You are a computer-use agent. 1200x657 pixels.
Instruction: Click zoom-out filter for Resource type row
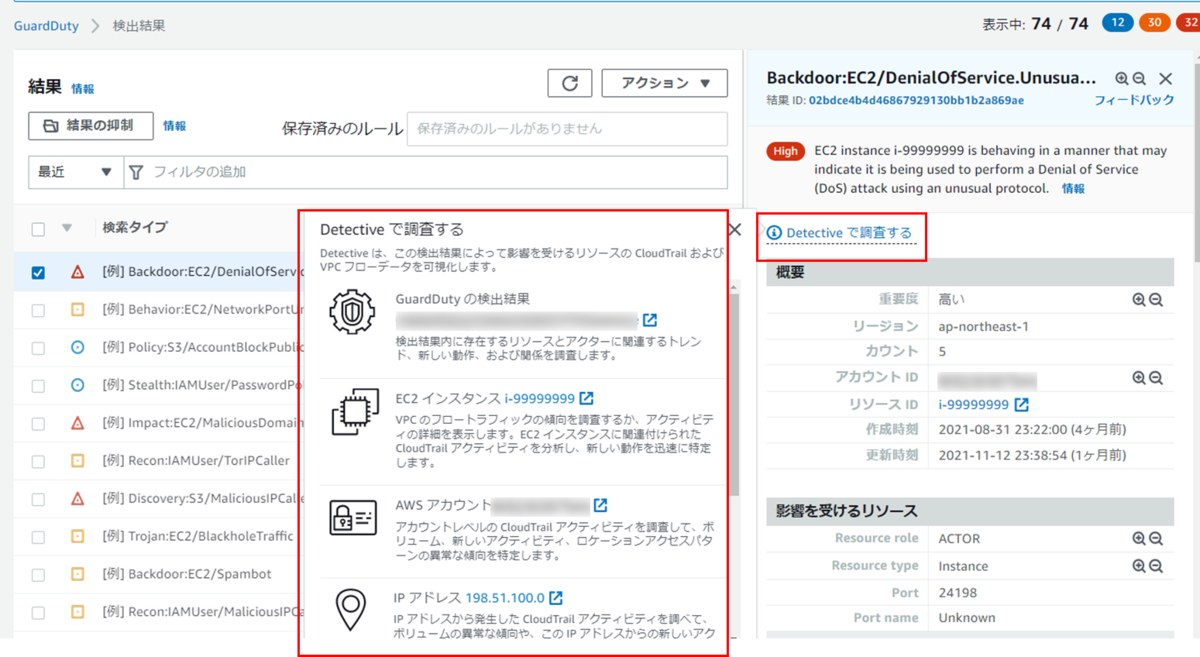coord(1156,565)
